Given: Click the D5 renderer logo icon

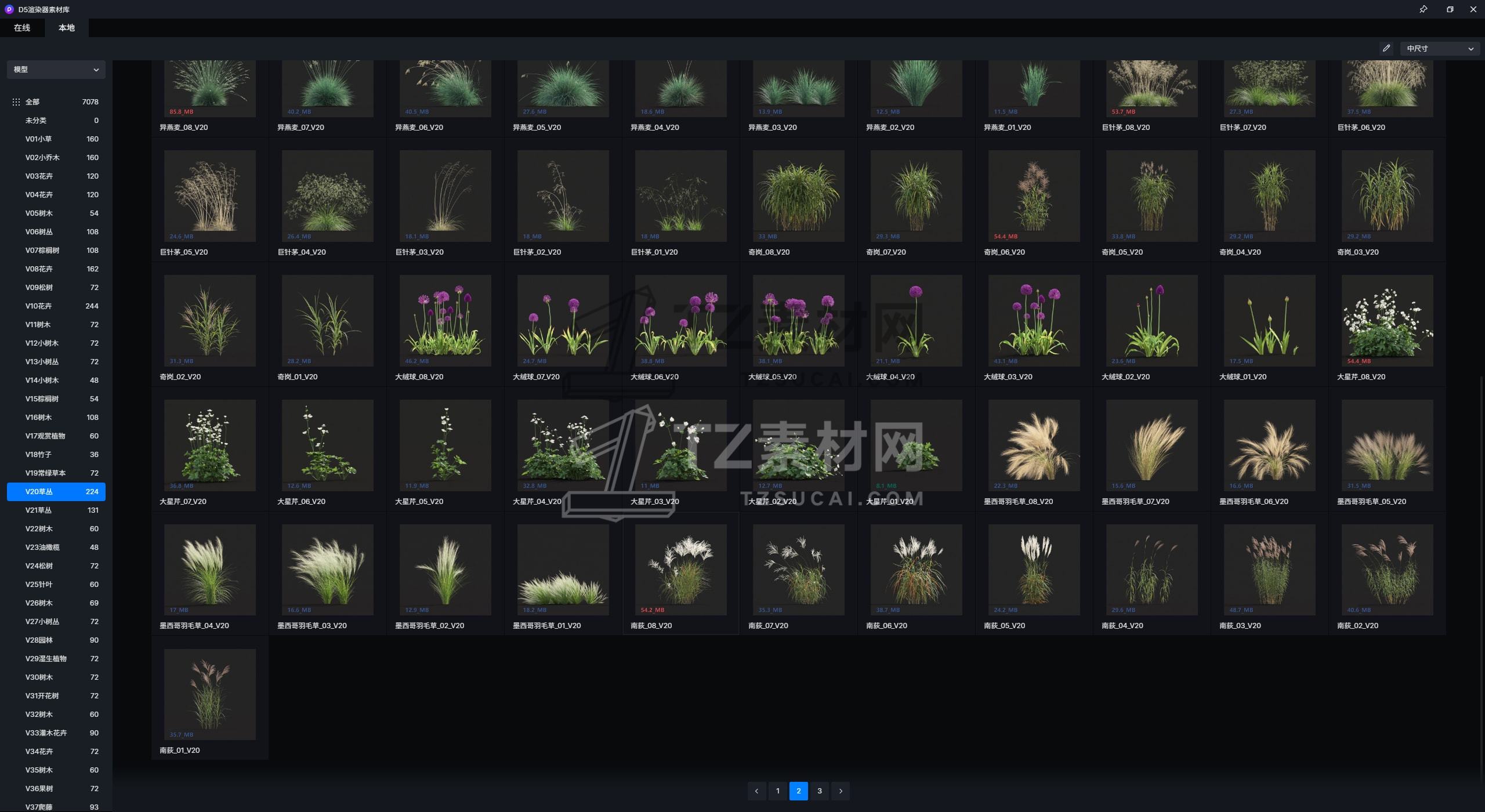Looking at the screenshot, I should tap(9, 9).
